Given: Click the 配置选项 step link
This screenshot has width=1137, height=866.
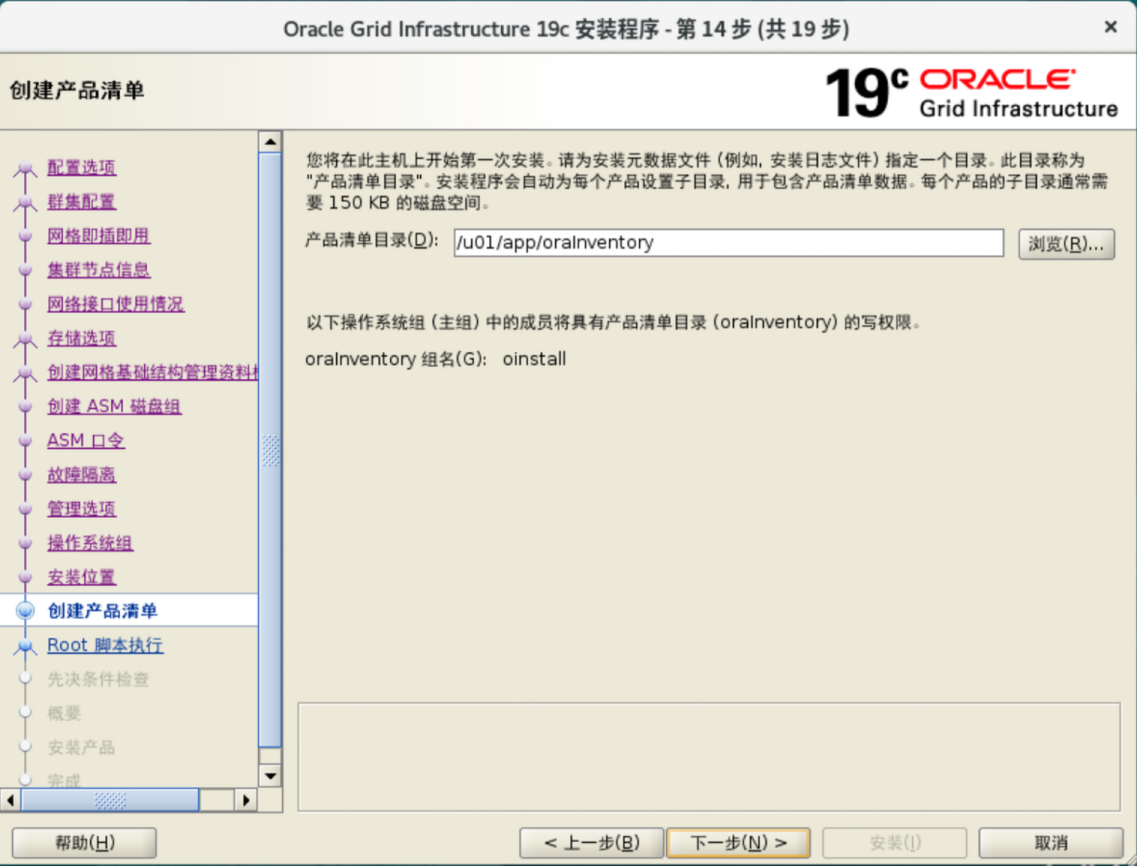Looking at the screenshot, I should [x=81, y=168].
